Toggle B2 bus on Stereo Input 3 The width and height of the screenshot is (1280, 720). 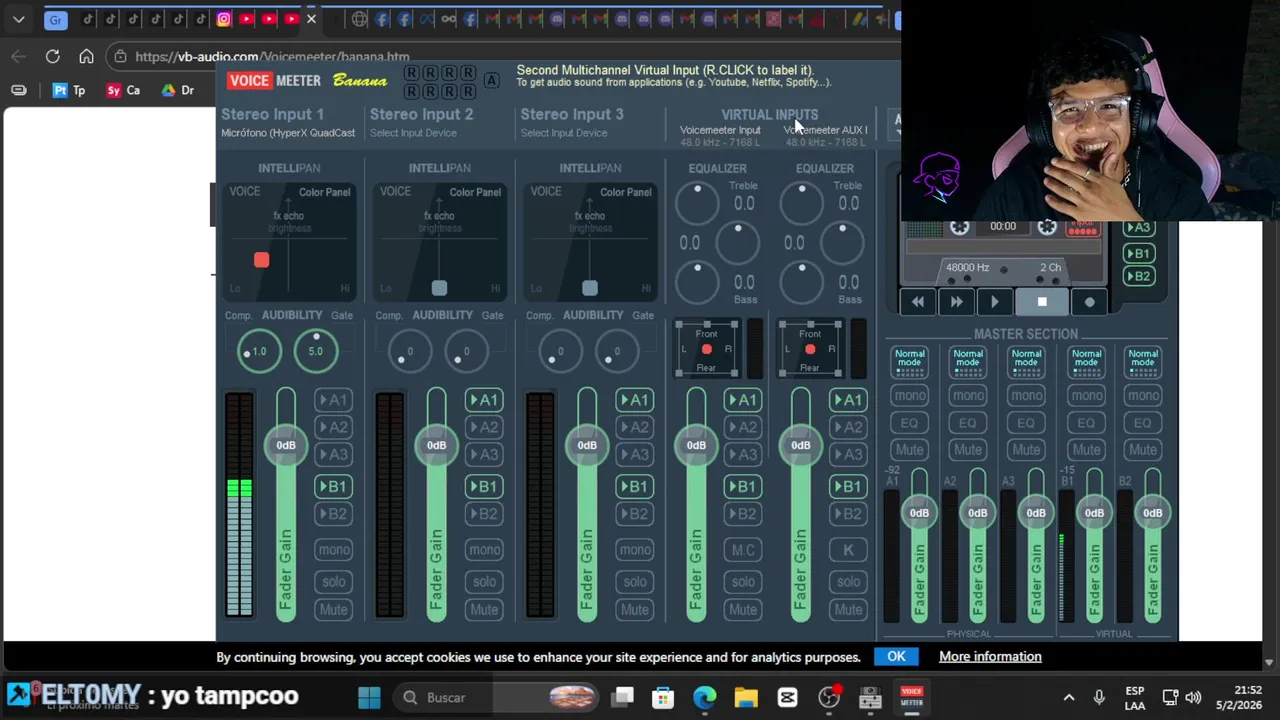[634, 514]
